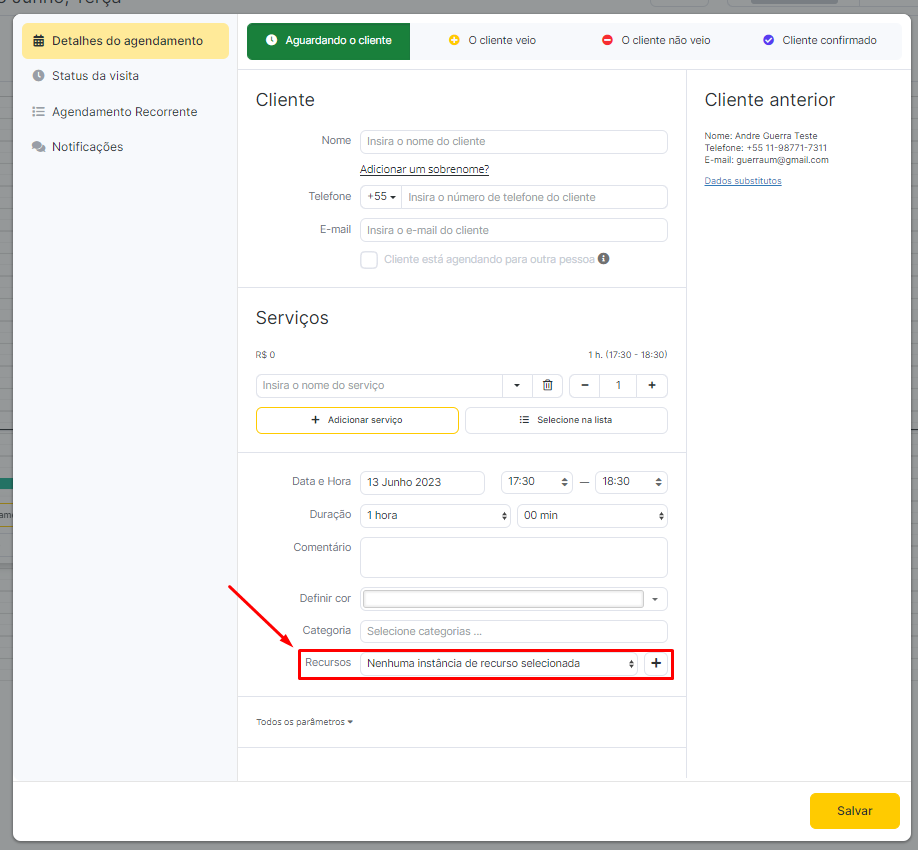Select O cliente veio status
The image size is (918, 850).
[492, 40]
